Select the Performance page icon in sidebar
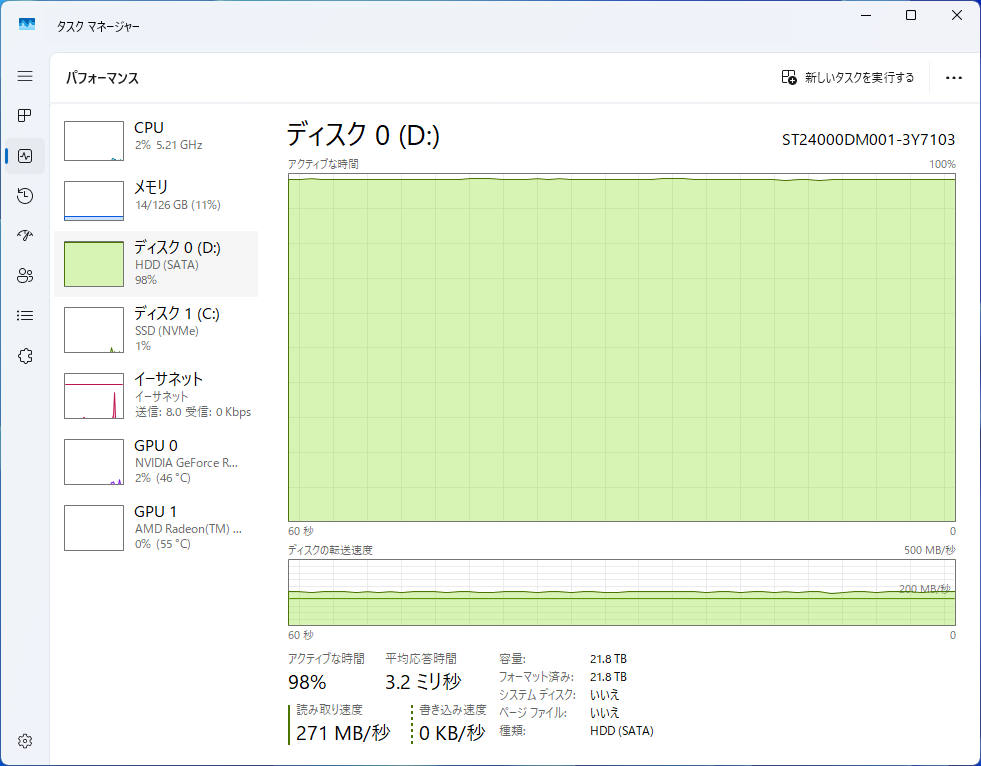The height and width of the screenshot is (766, 981). click(25, 156)
